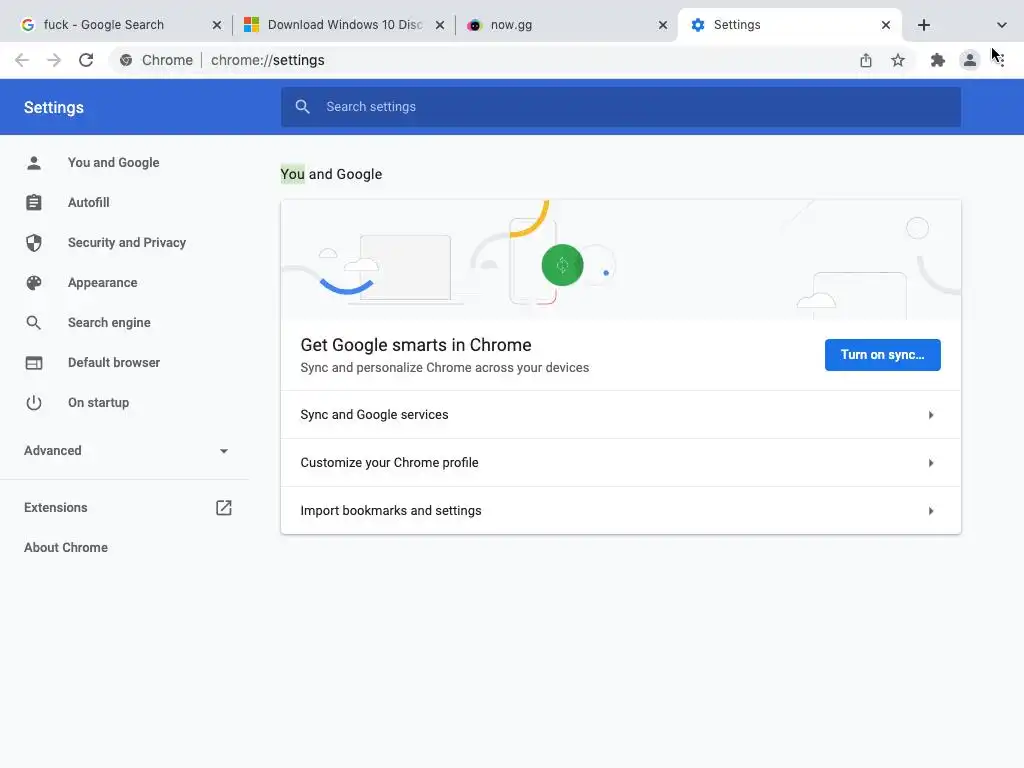Open About Chrome page
This screenshot has height=768, width=1024.
coord(66,547)
